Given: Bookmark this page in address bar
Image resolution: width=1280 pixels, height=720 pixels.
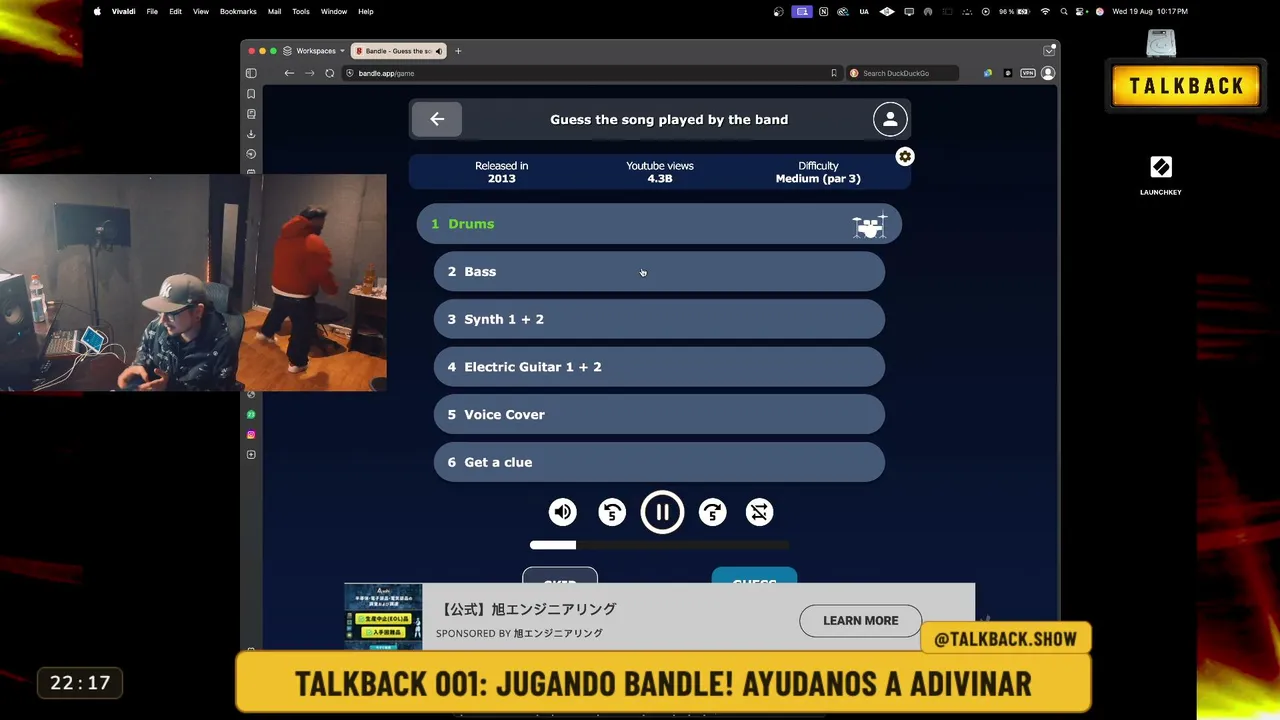Looking at the screenshot, I should tap(834, 73).
